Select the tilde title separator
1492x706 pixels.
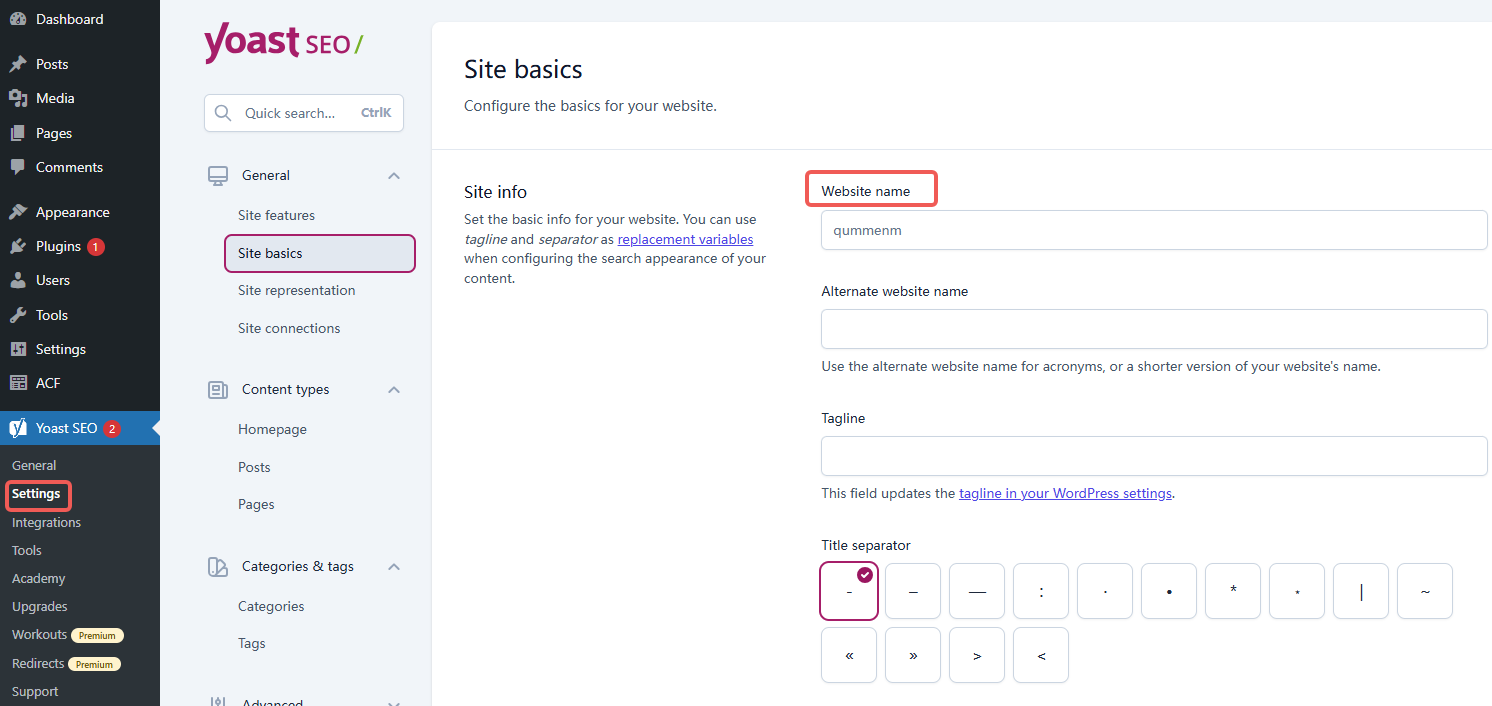[x=1425, y=591]
